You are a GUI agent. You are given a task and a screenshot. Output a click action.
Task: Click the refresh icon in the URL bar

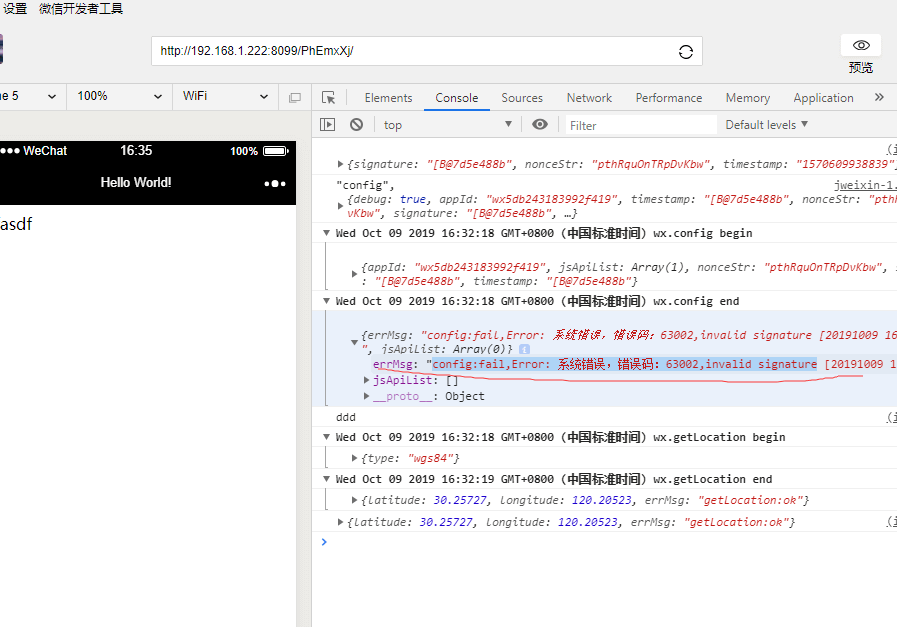(686, 52)
